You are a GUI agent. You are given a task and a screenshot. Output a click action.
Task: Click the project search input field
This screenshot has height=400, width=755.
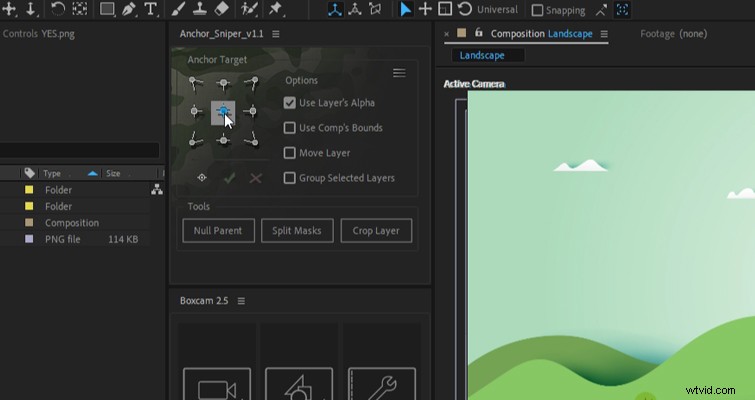[79, 150]
